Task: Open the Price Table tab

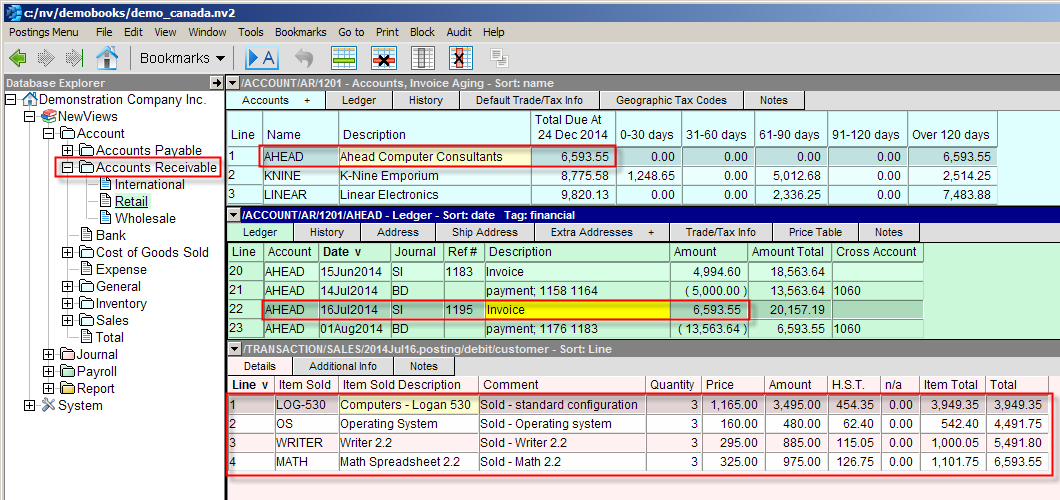Action: coord(816,232)
